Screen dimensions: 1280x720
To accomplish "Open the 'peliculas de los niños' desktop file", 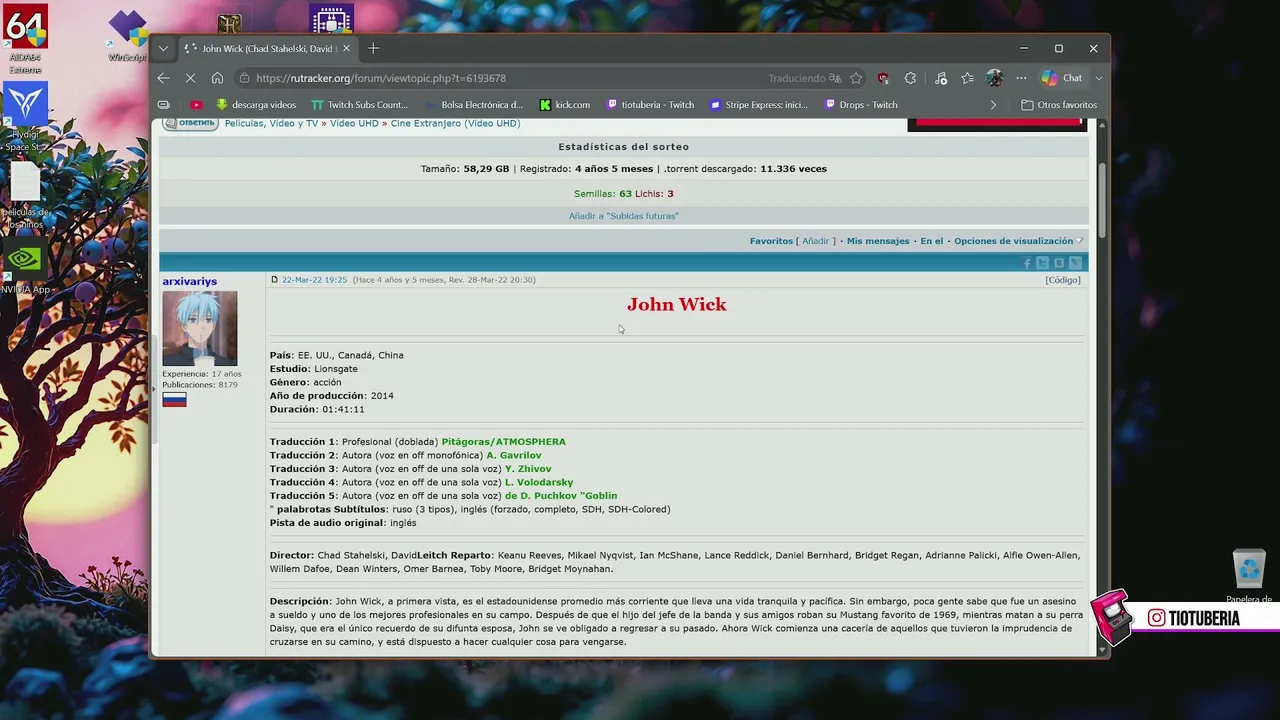I will point(25,196).
